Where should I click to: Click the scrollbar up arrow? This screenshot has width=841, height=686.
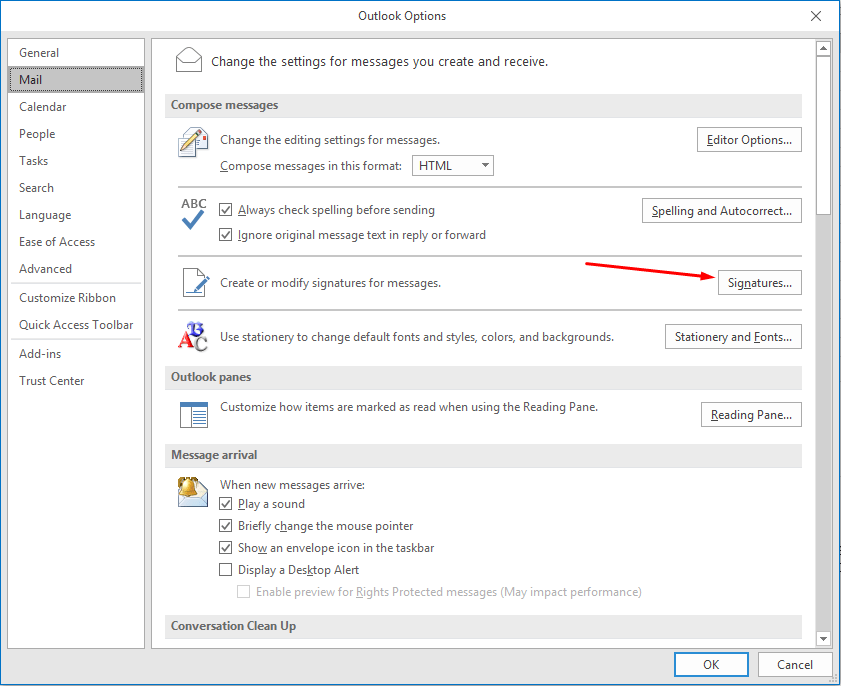tap(823, 48)
